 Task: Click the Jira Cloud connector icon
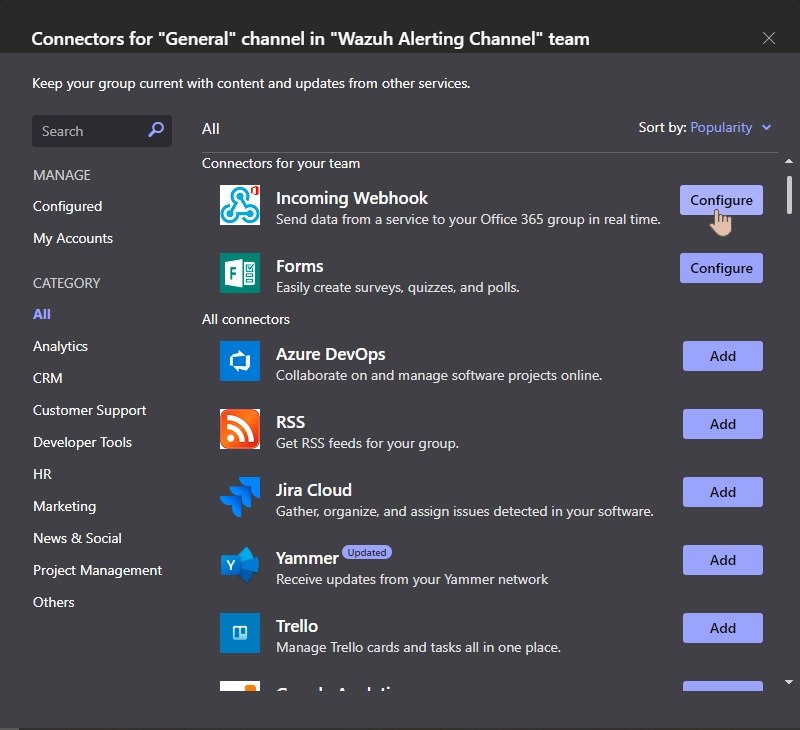240,497
